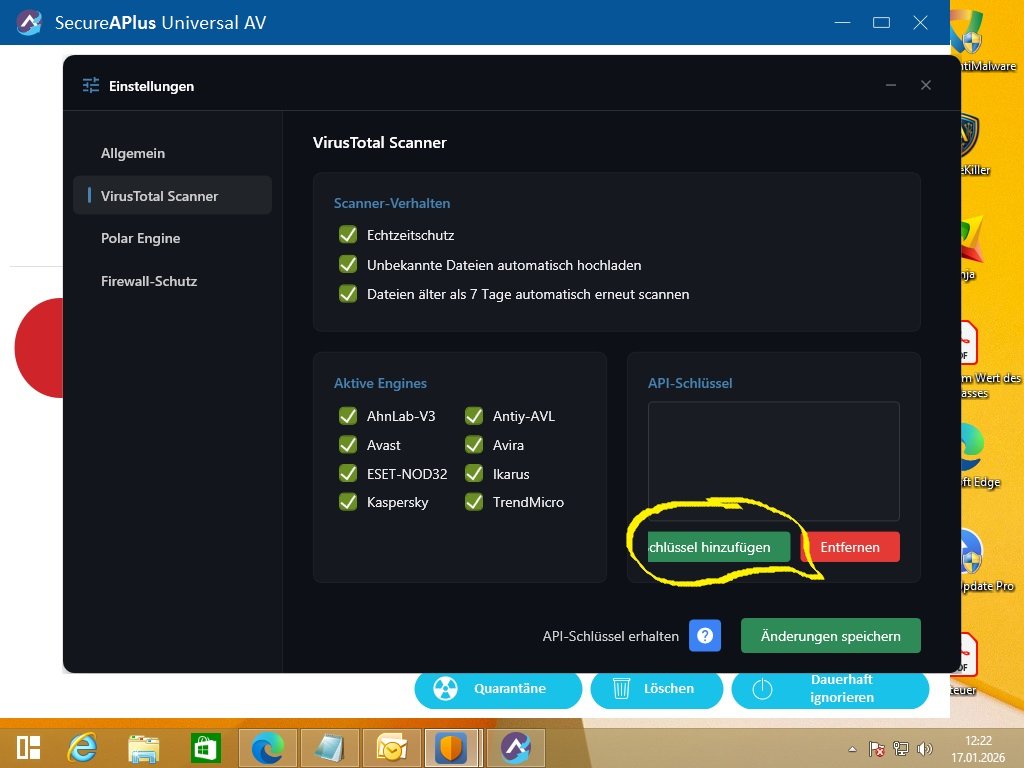
Task: Uncheck the Avast engine
Action: (x=348, y=445)
